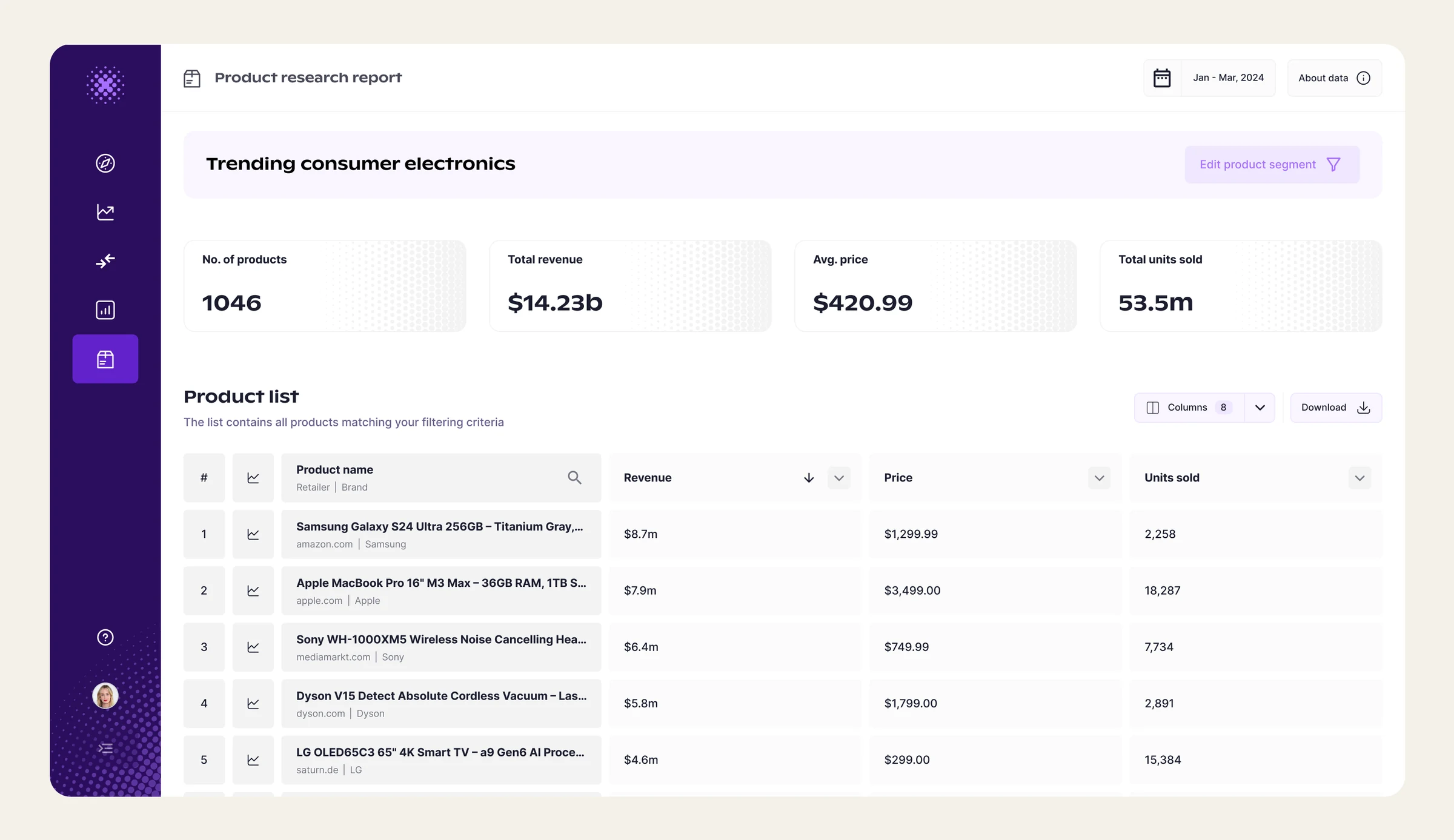Open the help question mark icon
Viewport: 1454px width, 840px height.
105,637
